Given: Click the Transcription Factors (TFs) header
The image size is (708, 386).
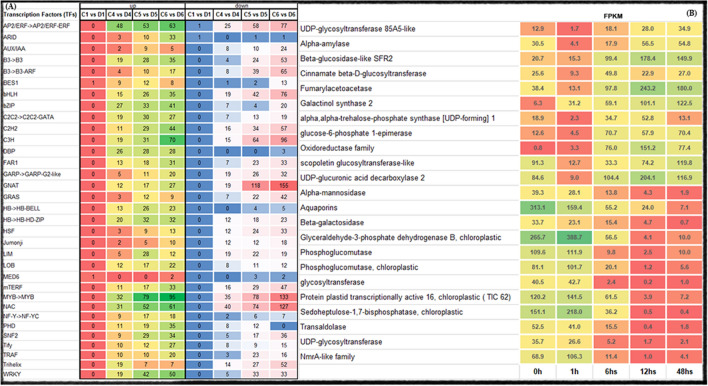Looking at the screenshot, I should coord(40,14).
